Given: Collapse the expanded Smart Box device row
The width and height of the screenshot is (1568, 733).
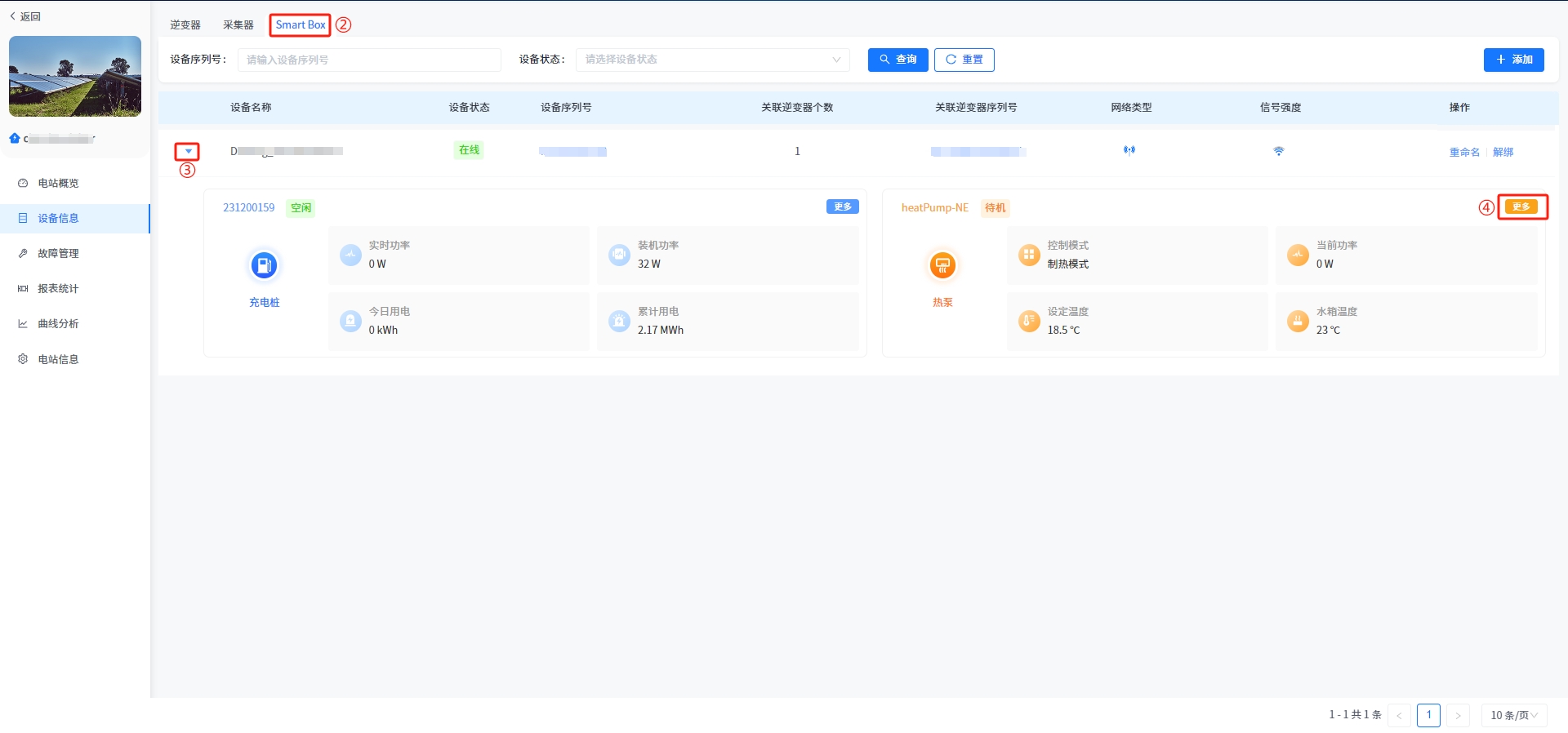Looking at the screenshot, I should point(188,152).
